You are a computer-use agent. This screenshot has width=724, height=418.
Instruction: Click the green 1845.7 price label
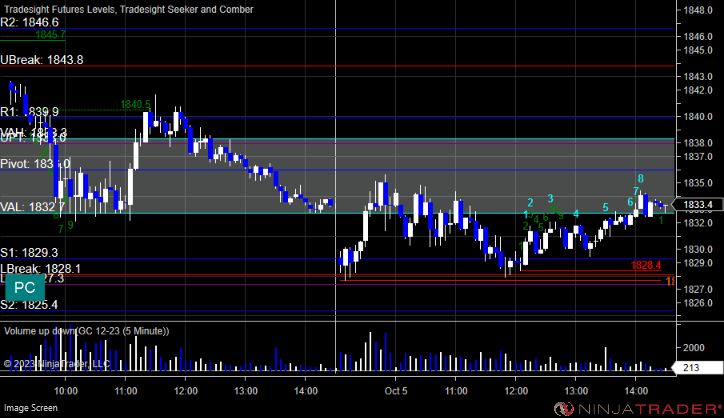50,35
